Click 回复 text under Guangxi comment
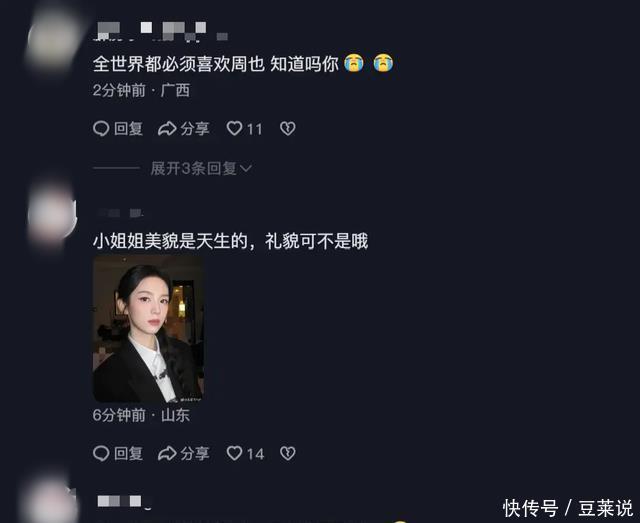 tap(129, 129)
